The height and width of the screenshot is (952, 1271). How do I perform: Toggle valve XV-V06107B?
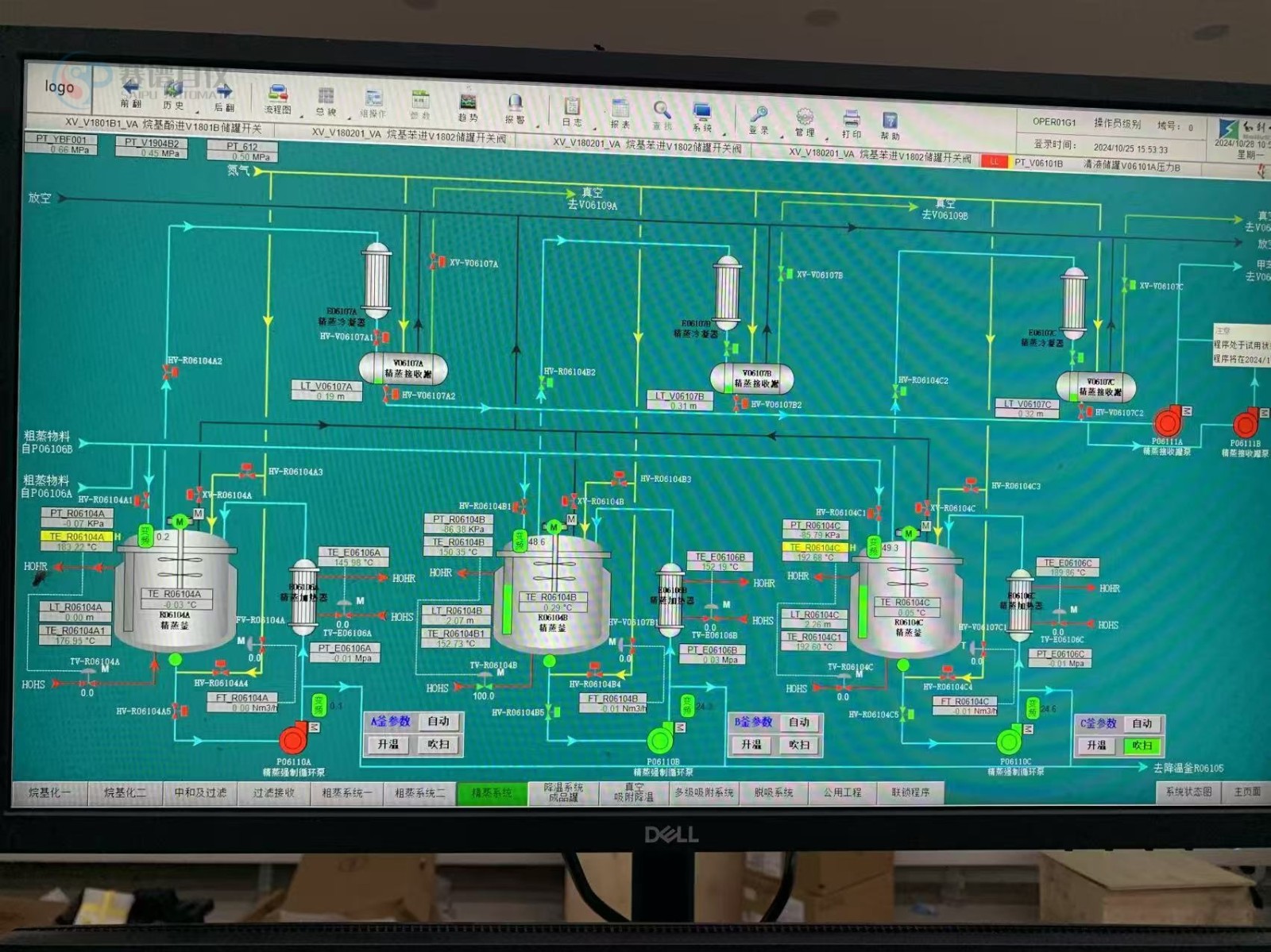[785, 273]
